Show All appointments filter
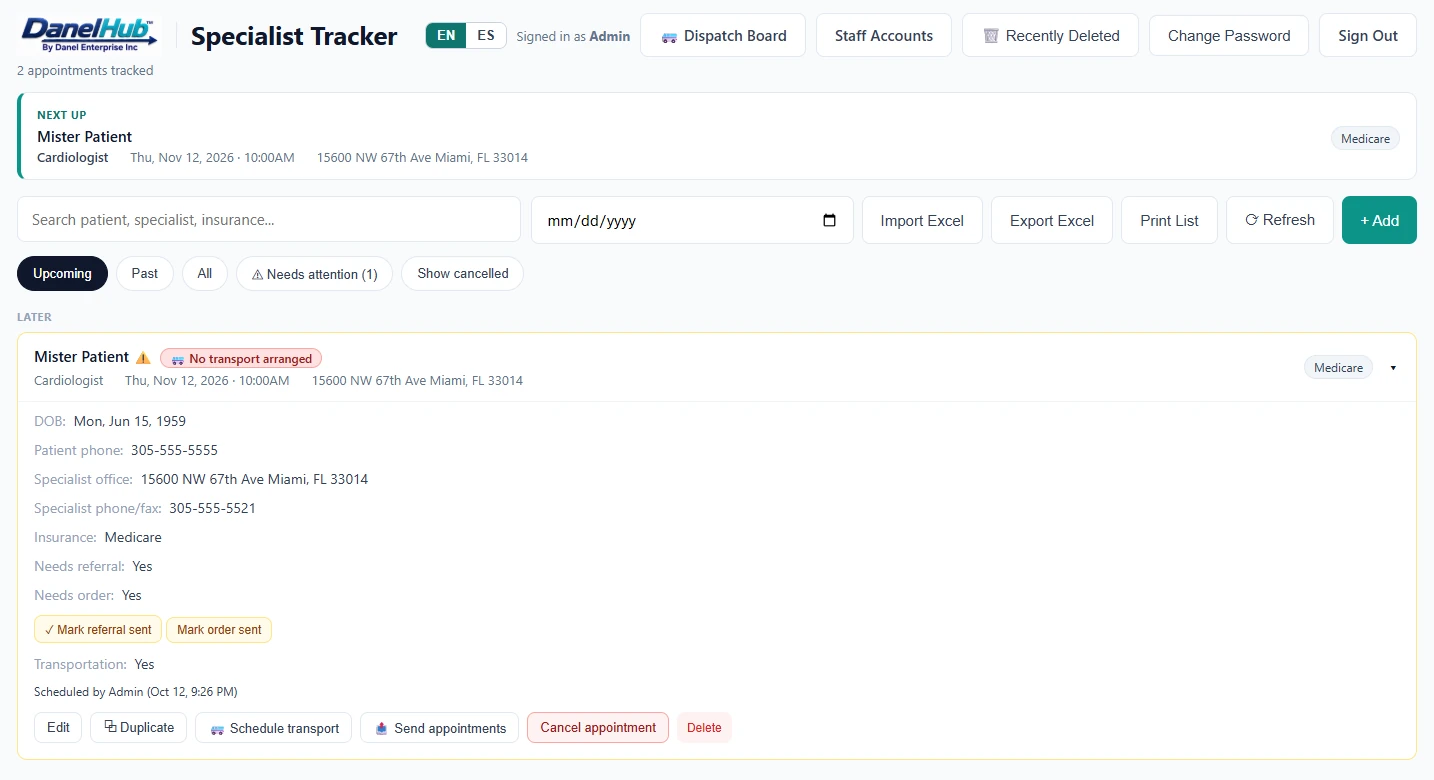Screen dimensions: 1434x780 point(205,273)
